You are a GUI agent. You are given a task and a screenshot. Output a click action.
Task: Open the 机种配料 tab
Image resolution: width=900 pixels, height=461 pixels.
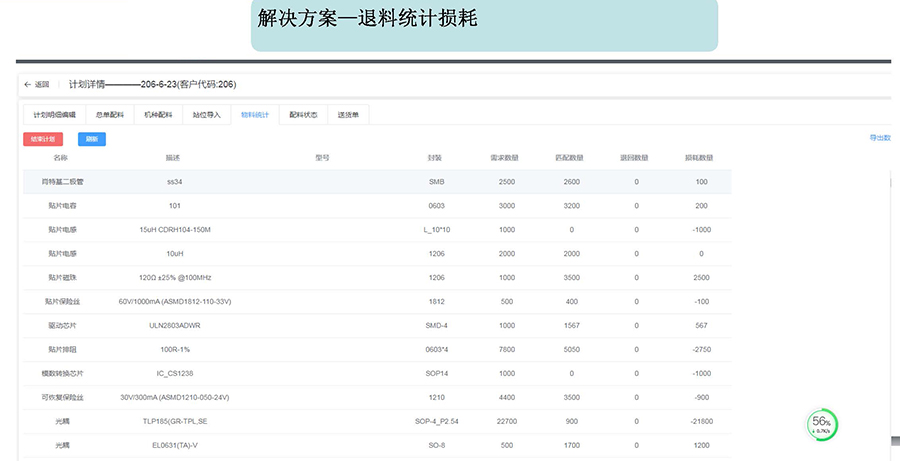click(158, 115)
